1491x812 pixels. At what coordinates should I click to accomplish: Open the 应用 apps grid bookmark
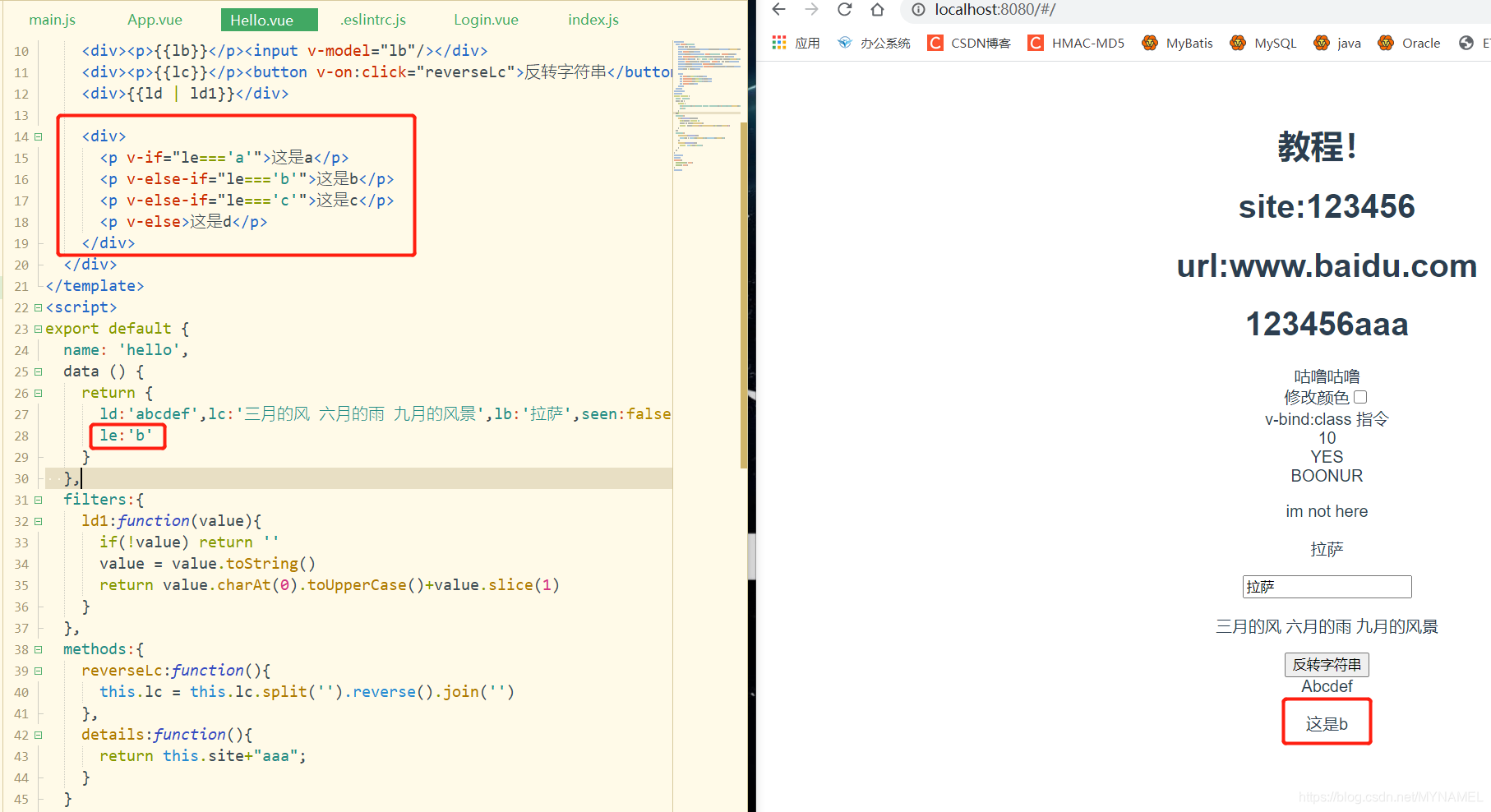point(796,43)
